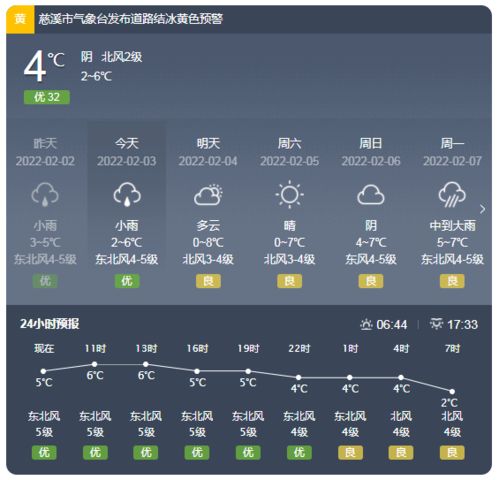Select the 周日 forecast column label
This screenshot has width=499, height=480.
pos(371,144)
